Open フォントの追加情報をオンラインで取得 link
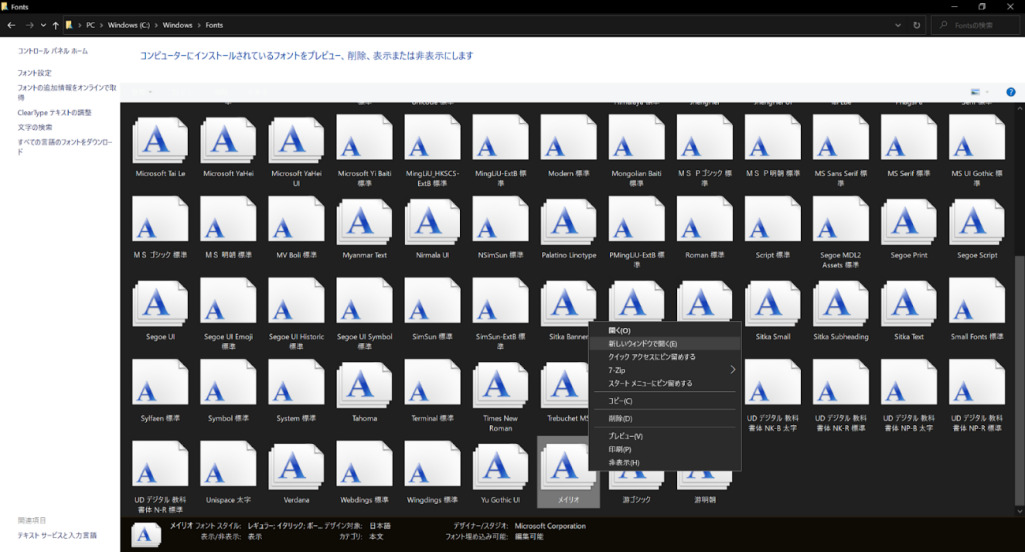1025x552 pixels. (x=67, y=92)
